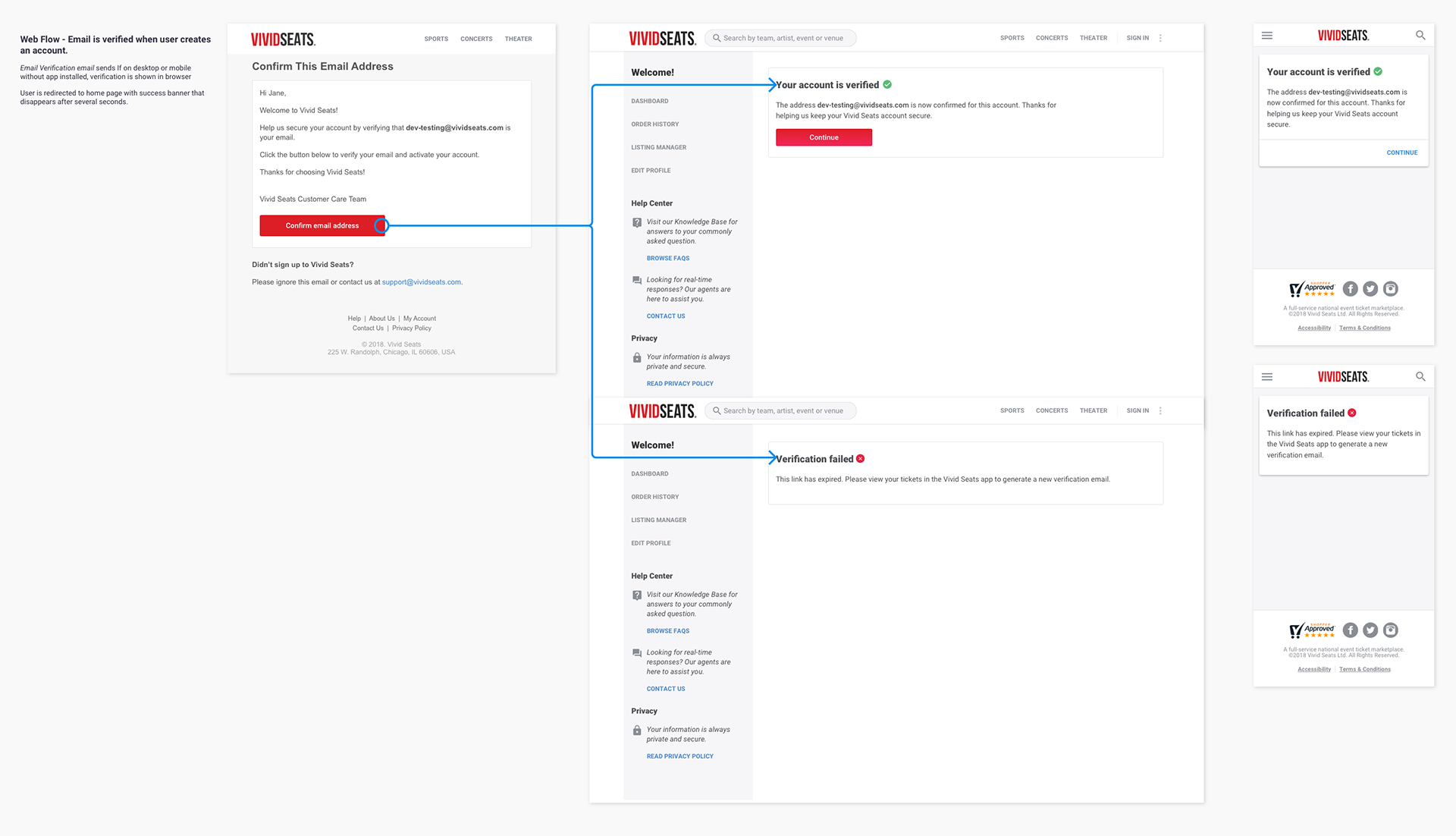Open the vertical dots menu on verified page
This screenshot has height=836, width=1456.
point(1160,38)
